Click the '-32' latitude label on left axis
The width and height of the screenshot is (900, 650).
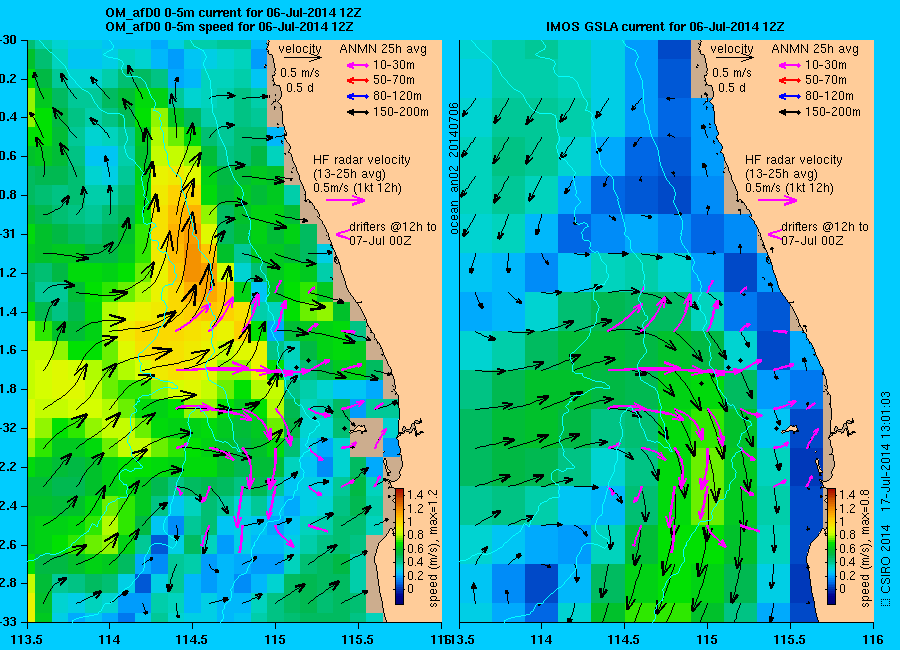coord(10,428)
